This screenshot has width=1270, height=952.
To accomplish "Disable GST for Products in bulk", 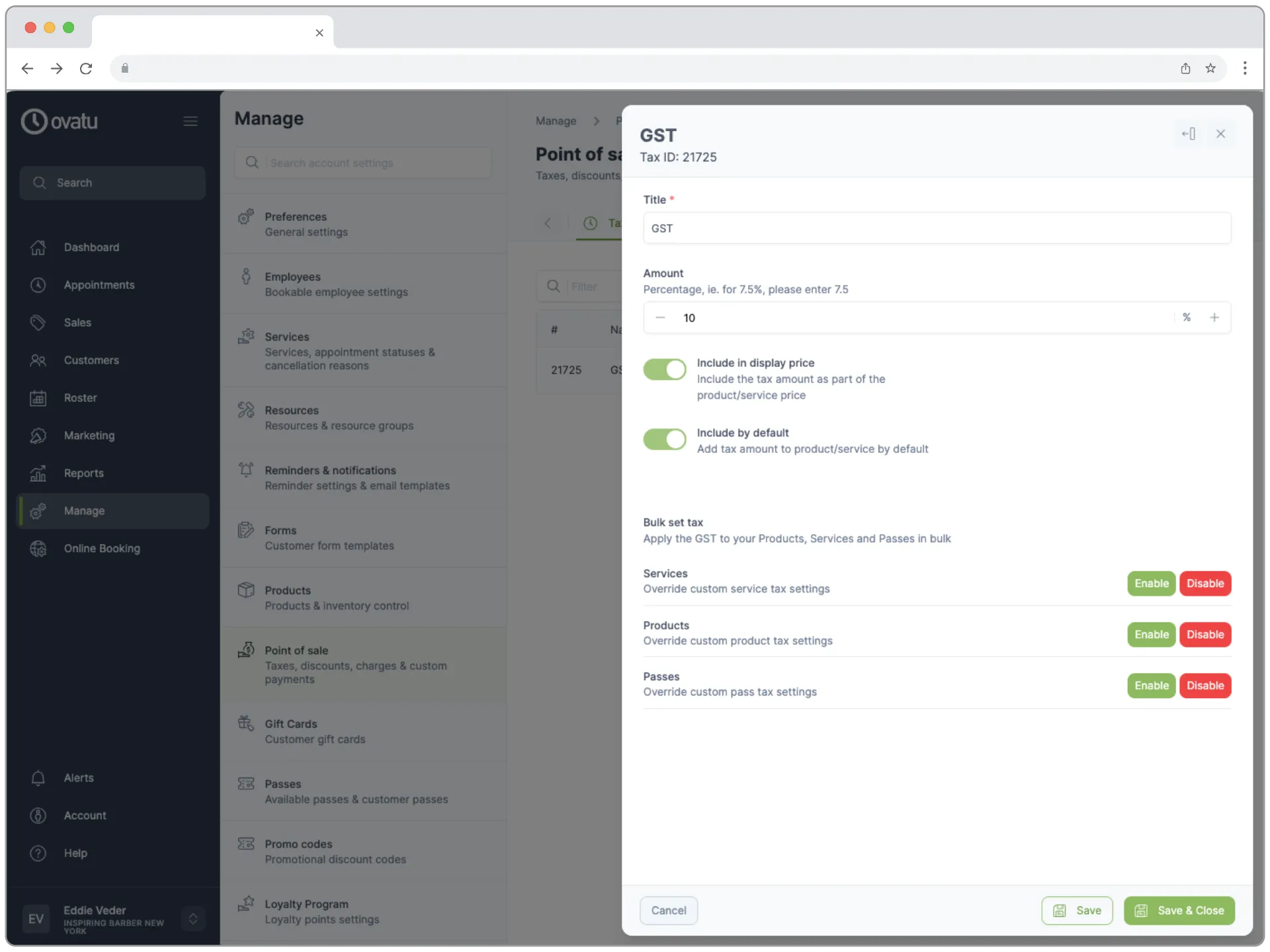I will (x=1204, y=634).
